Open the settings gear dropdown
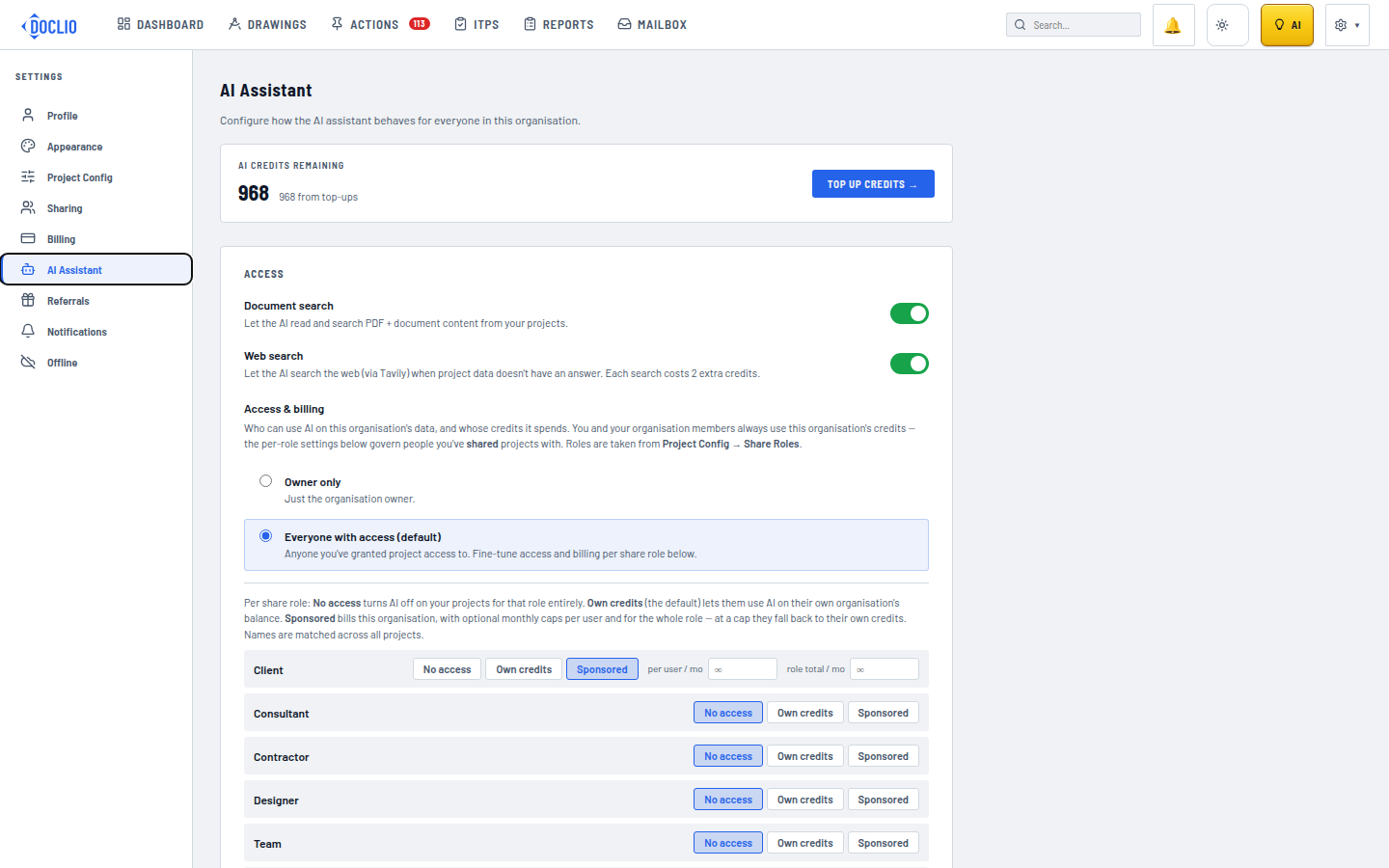This screenshot has height=868, width=1389. 1347,25
